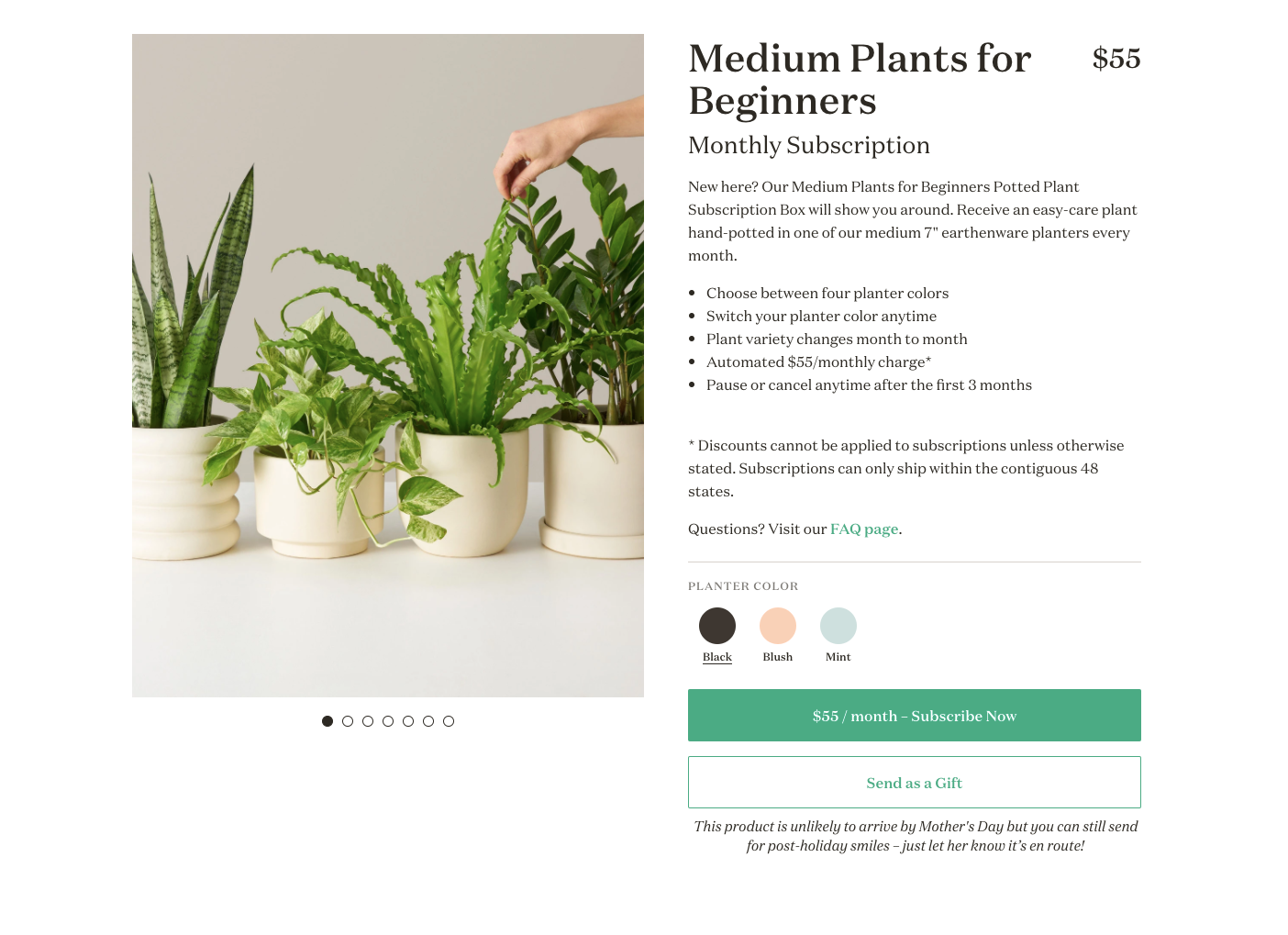
Task: Show the third carousel image dot
Action: 368,721
